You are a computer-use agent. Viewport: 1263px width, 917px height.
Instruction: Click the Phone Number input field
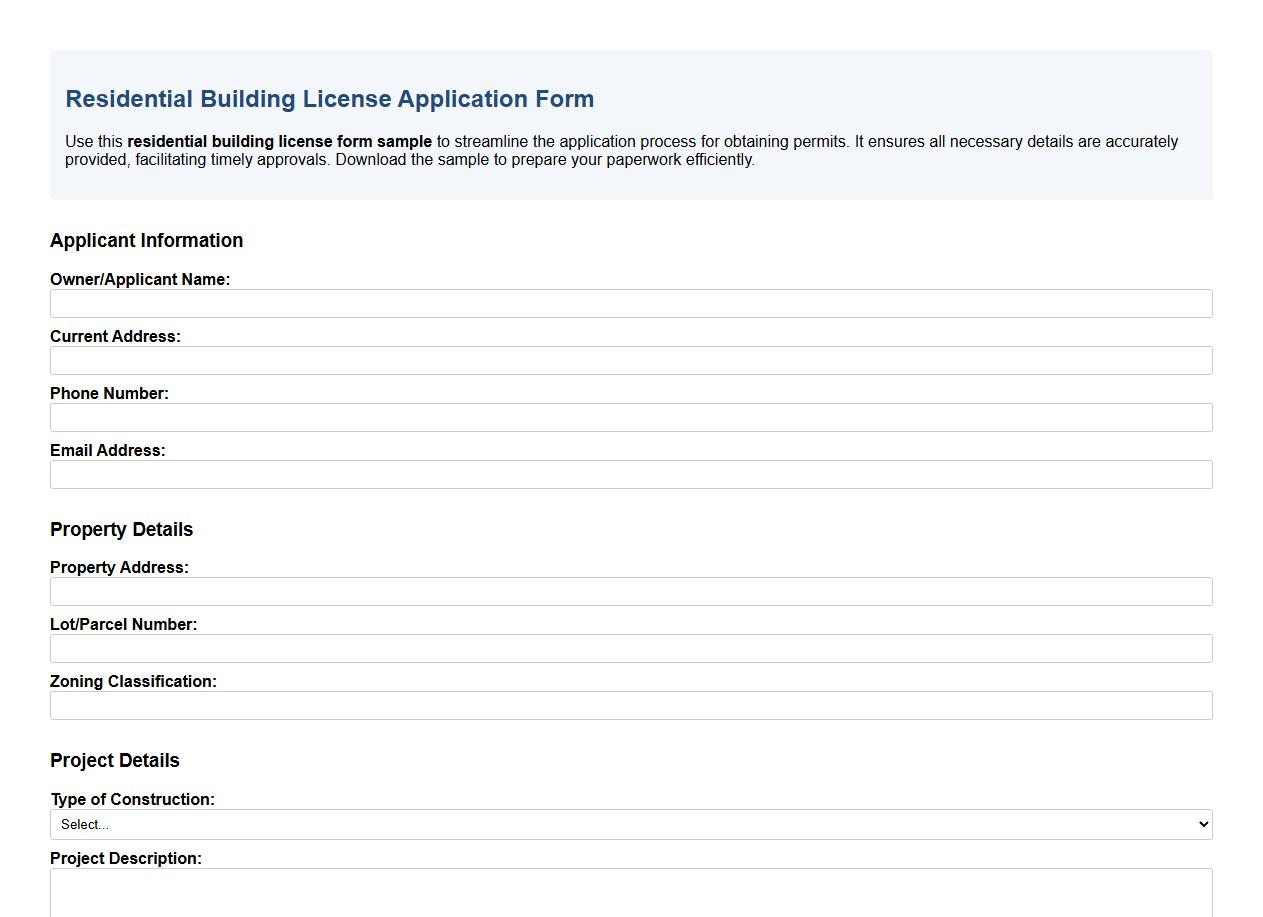click(631, 418)
